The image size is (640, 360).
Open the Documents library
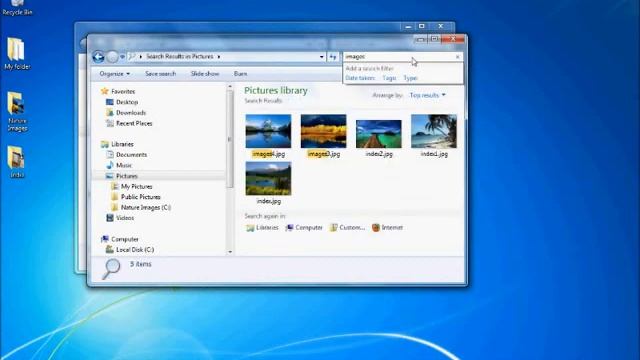click(x=131, y=155)
